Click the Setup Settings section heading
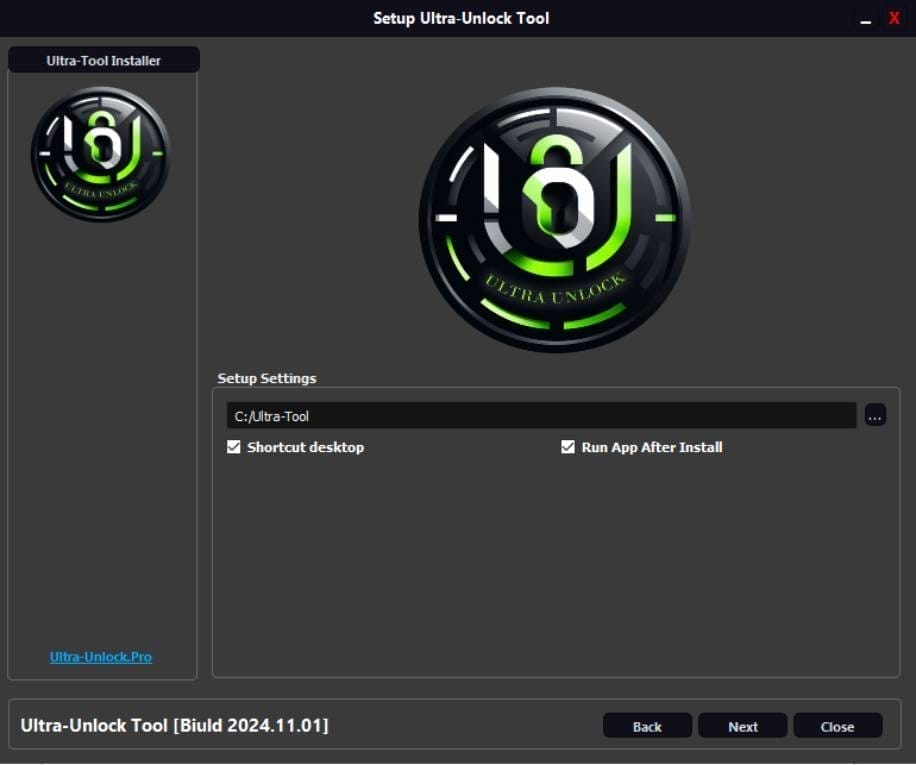The image size is (916, 765). pyautogui.click(x=267, y=378)
